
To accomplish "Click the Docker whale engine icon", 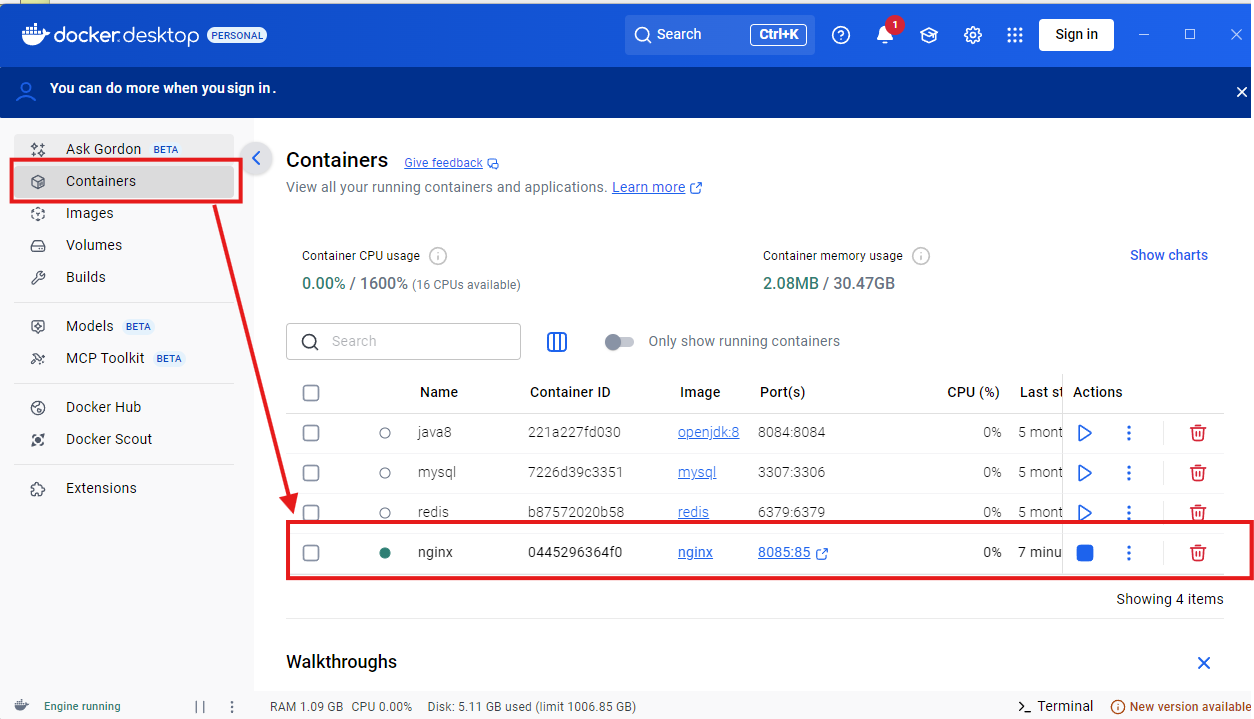I will [x=22, y=706].
